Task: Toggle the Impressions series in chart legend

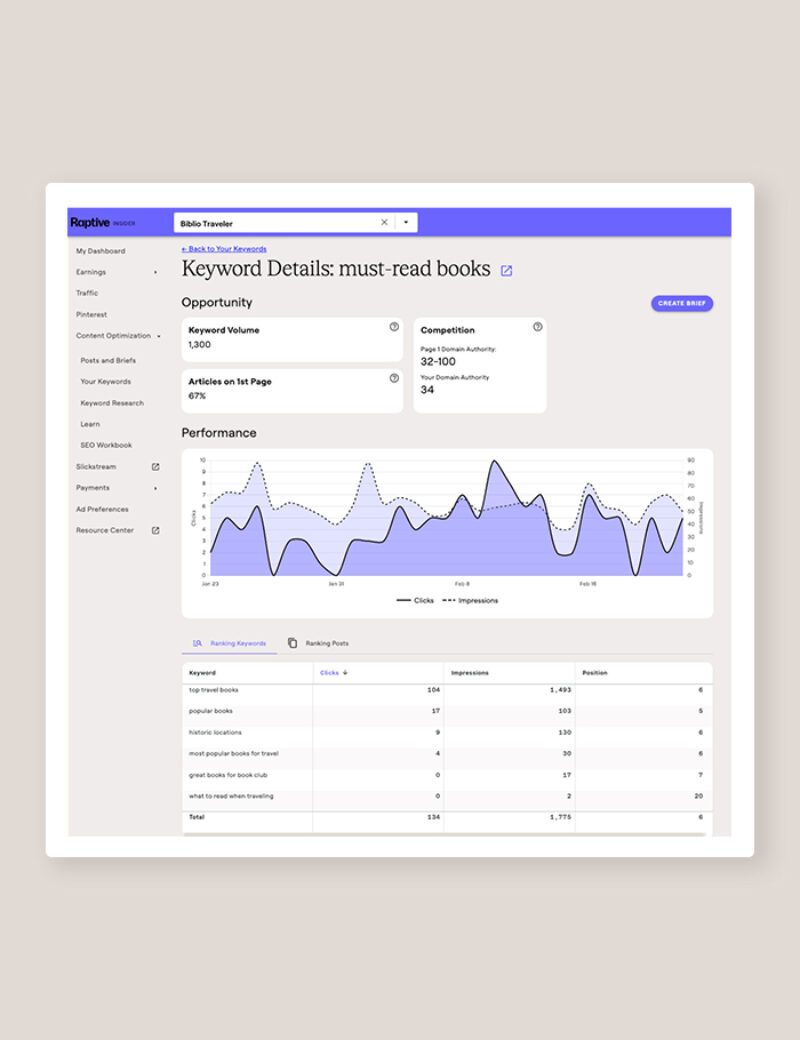Action: coord(470,601)
